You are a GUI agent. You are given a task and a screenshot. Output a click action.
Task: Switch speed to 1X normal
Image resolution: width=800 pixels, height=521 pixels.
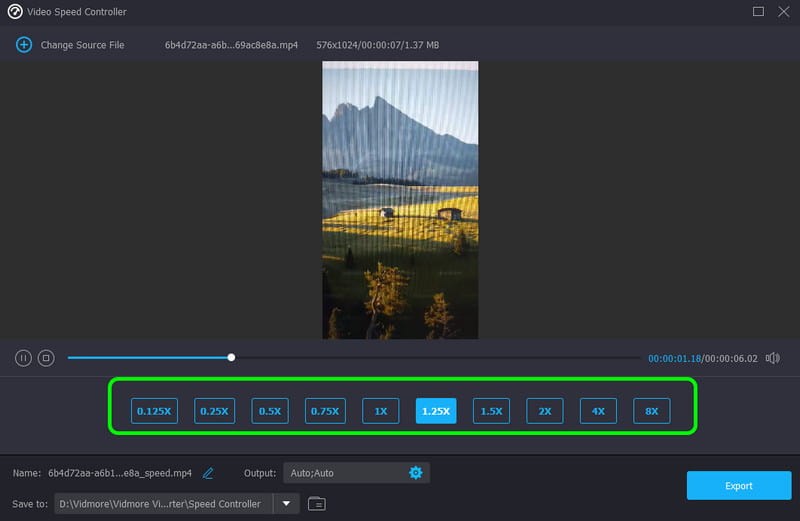pos(380,411)
